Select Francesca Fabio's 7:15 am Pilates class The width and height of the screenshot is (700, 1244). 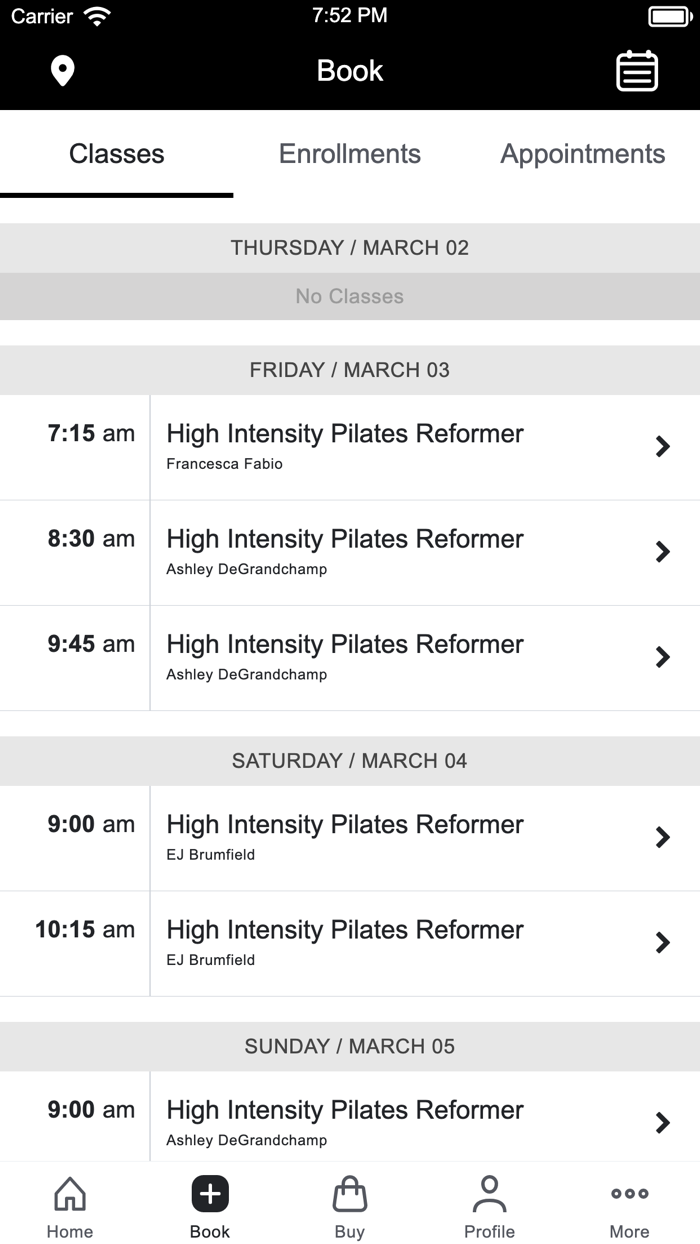[x=345, y=446]
